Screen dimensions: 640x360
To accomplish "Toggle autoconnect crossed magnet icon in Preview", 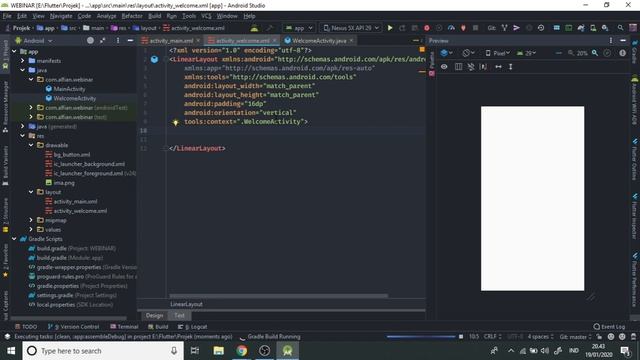I will coord(471,67).
